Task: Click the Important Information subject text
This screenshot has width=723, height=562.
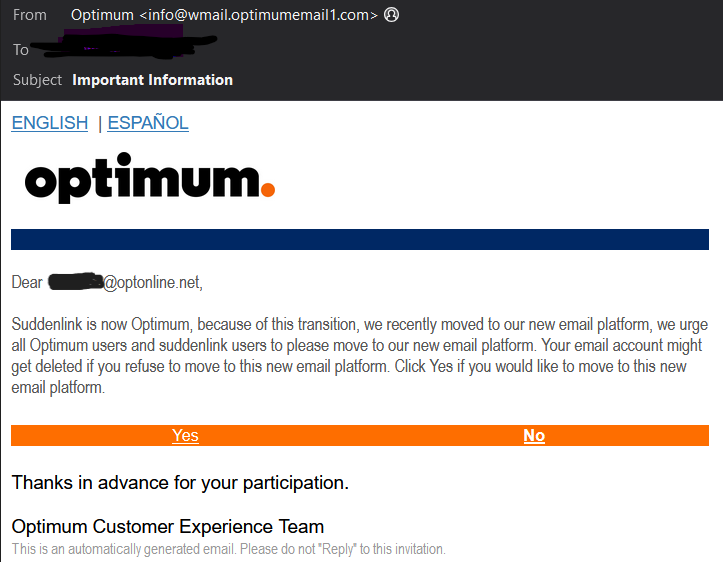Action: click(x=153, y=80)
